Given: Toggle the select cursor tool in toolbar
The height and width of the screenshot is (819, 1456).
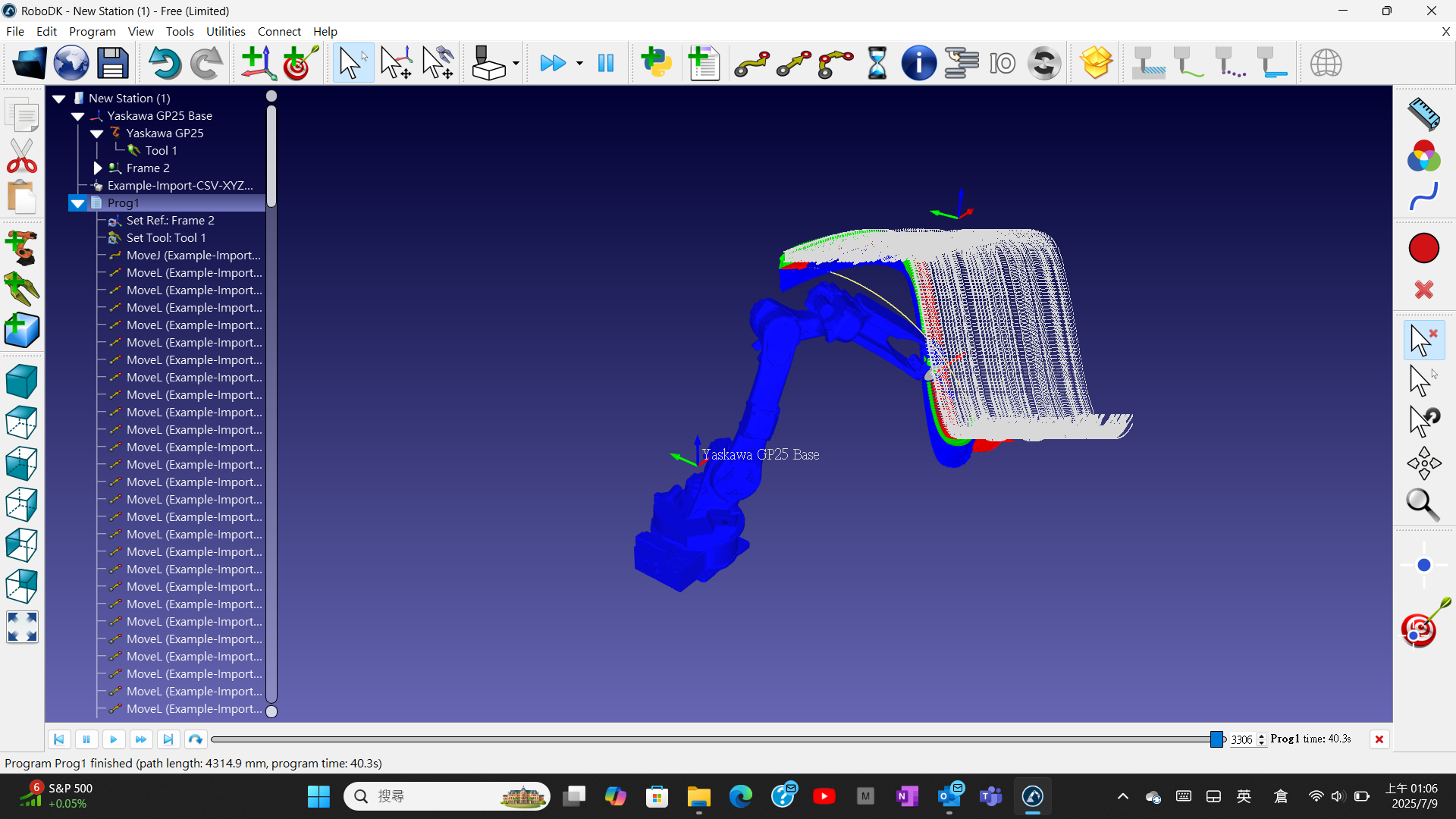Looking at the screenshot, I should (353, 63).
